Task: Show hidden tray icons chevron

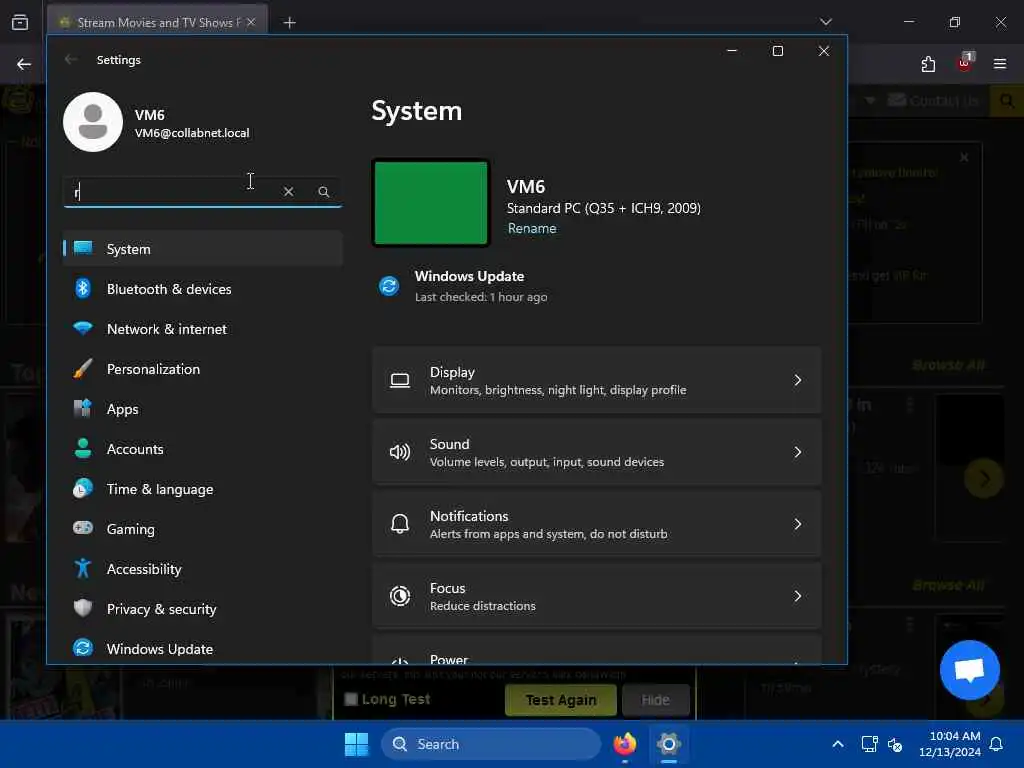Action: pyautogui.click(x=838, y=744)
